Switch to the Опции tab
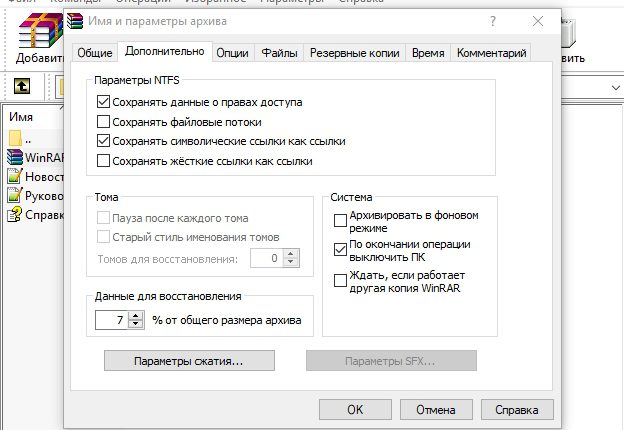The width and height of the screenshot is (624, 430). click(x=232, y=53)
